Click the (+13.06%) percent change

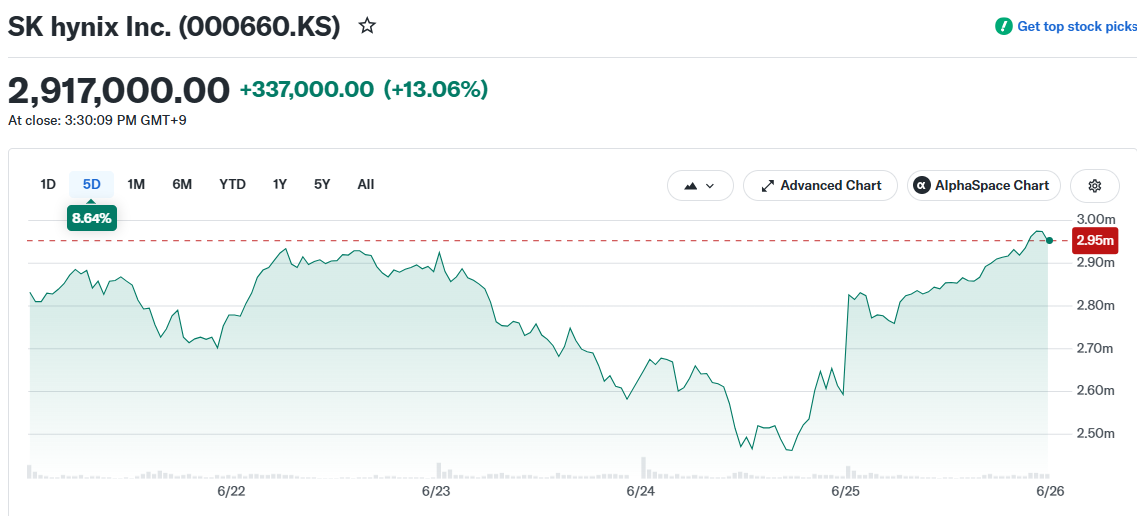[436, 90]
